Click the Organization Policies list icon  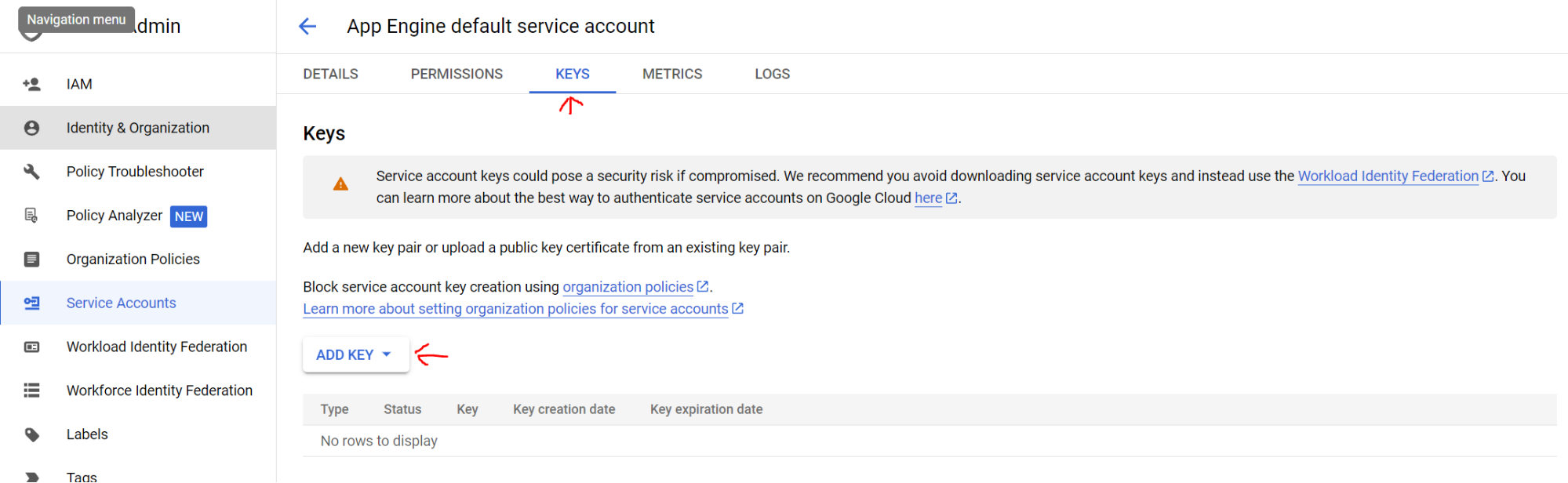pos(31,260)
